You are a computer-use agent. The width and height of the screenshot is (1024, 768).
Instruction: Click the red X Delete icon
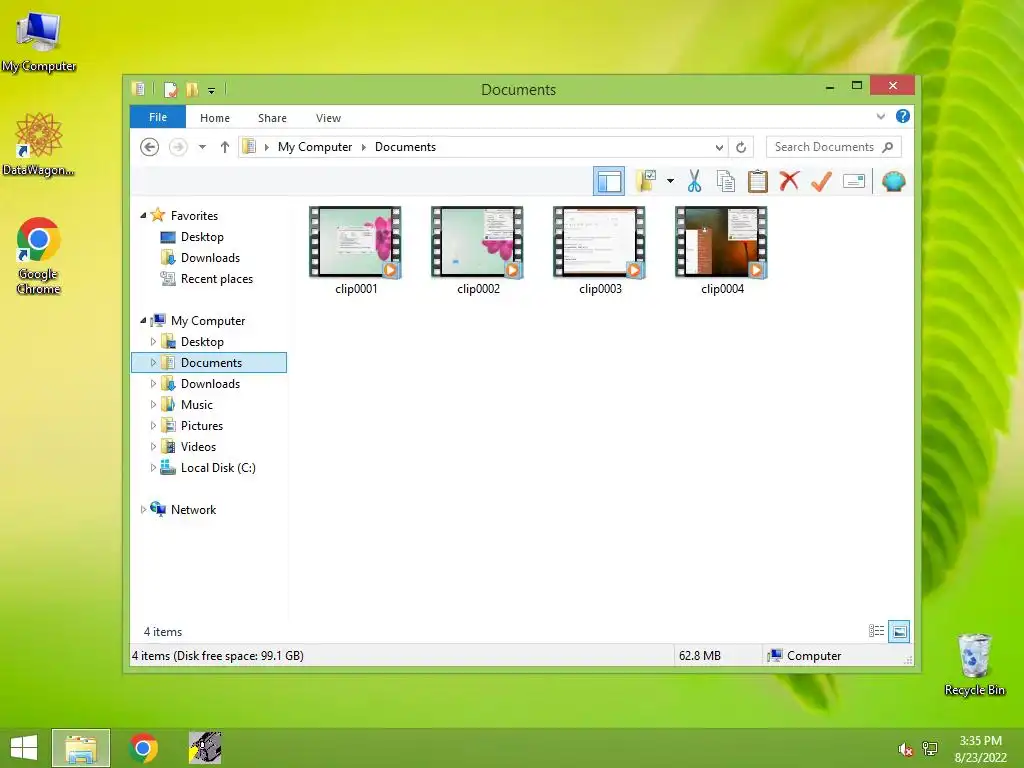click(x=789, y=181)
